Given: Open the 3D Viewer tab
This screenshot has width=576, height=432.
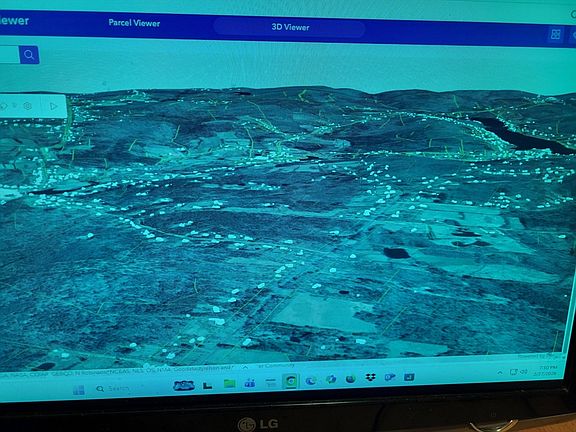Looking at the screenshot, I should 290,27.
